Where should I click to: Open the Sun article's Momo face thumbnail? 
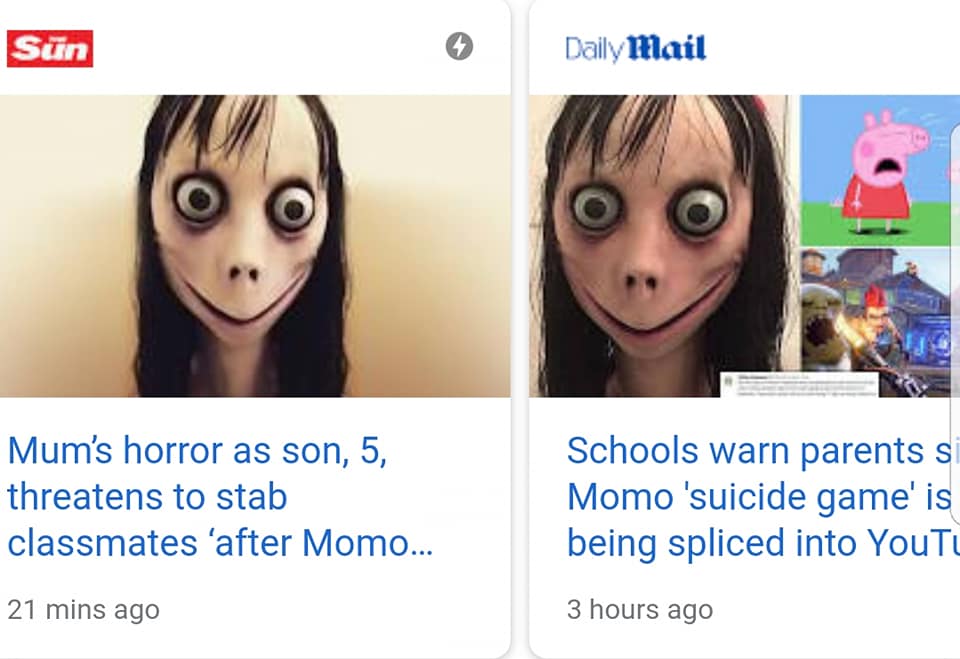(255, 246)
